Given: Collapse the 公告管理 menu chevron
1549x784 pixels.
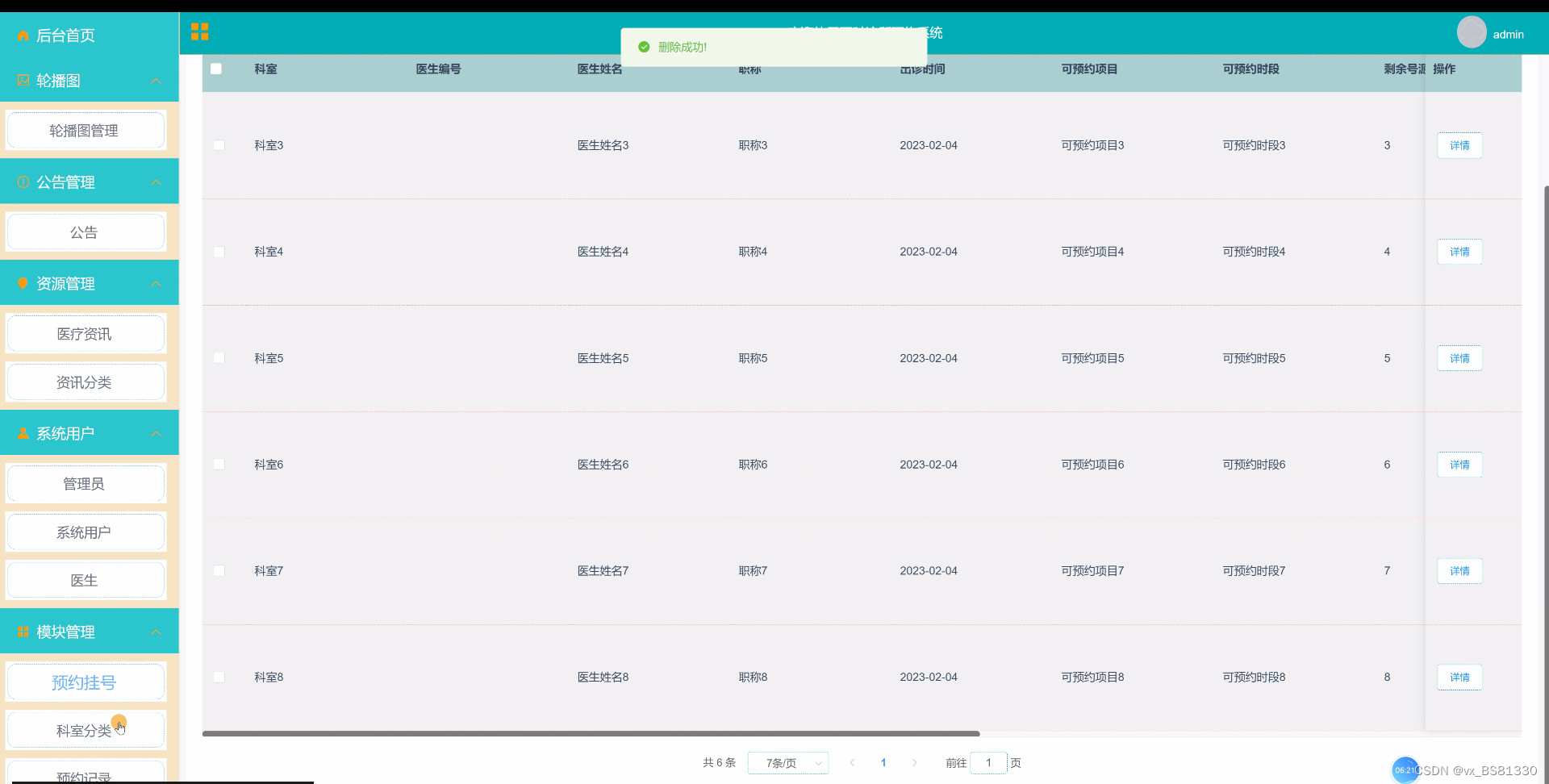Looking at the screenshot, I should [157, 182].
